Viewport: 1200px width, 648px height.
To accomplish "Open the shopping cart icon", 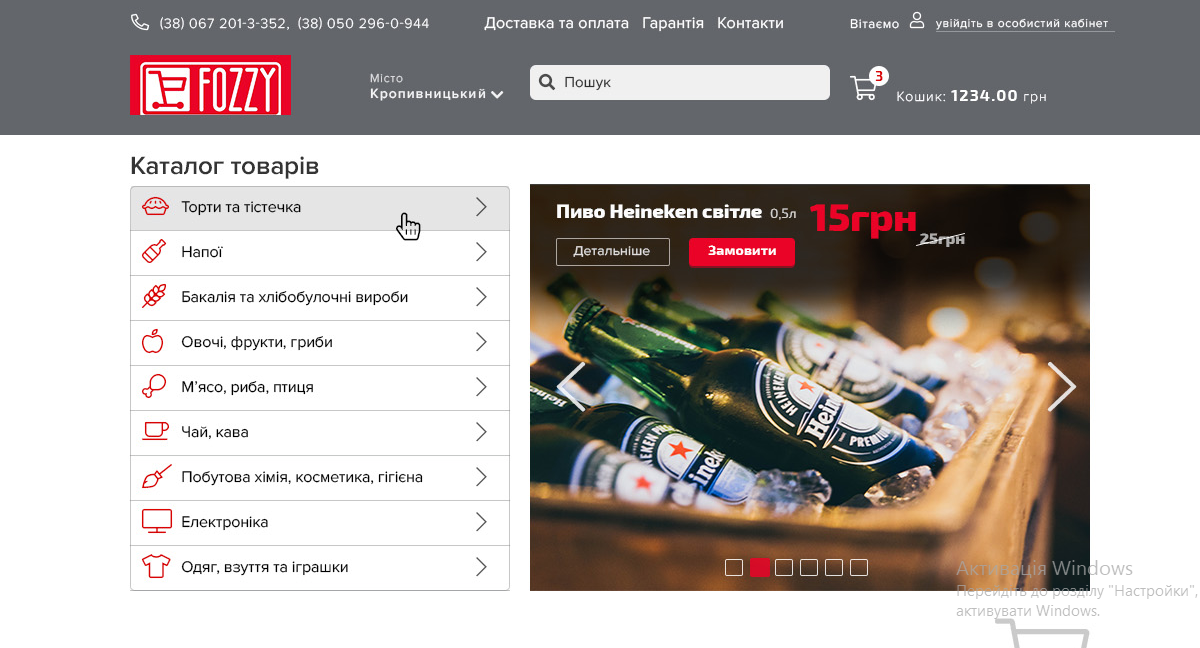I will point(863,89).
